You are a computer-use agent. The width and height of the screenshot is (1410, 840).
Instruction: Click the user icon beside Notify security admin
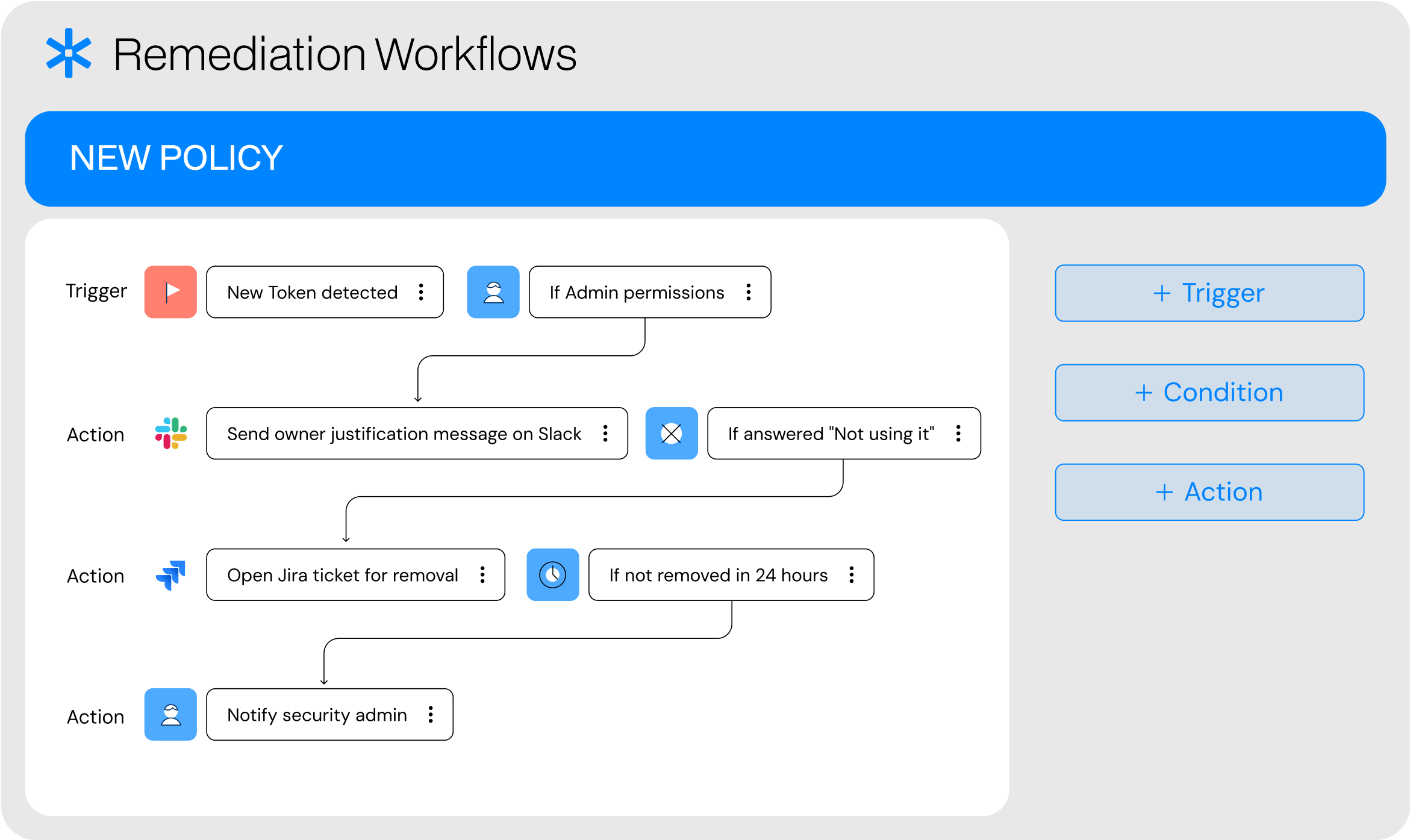click(x=170, y=715)
